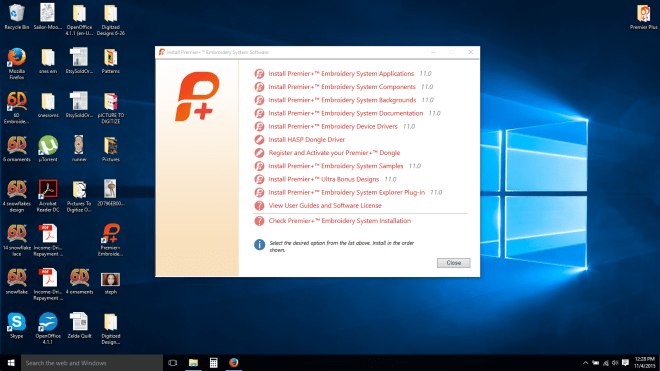The height and width of the screenshot is (371, 660).
Task: Open Premier Plus icon at top-right desktop
Action: coord(644,16)
